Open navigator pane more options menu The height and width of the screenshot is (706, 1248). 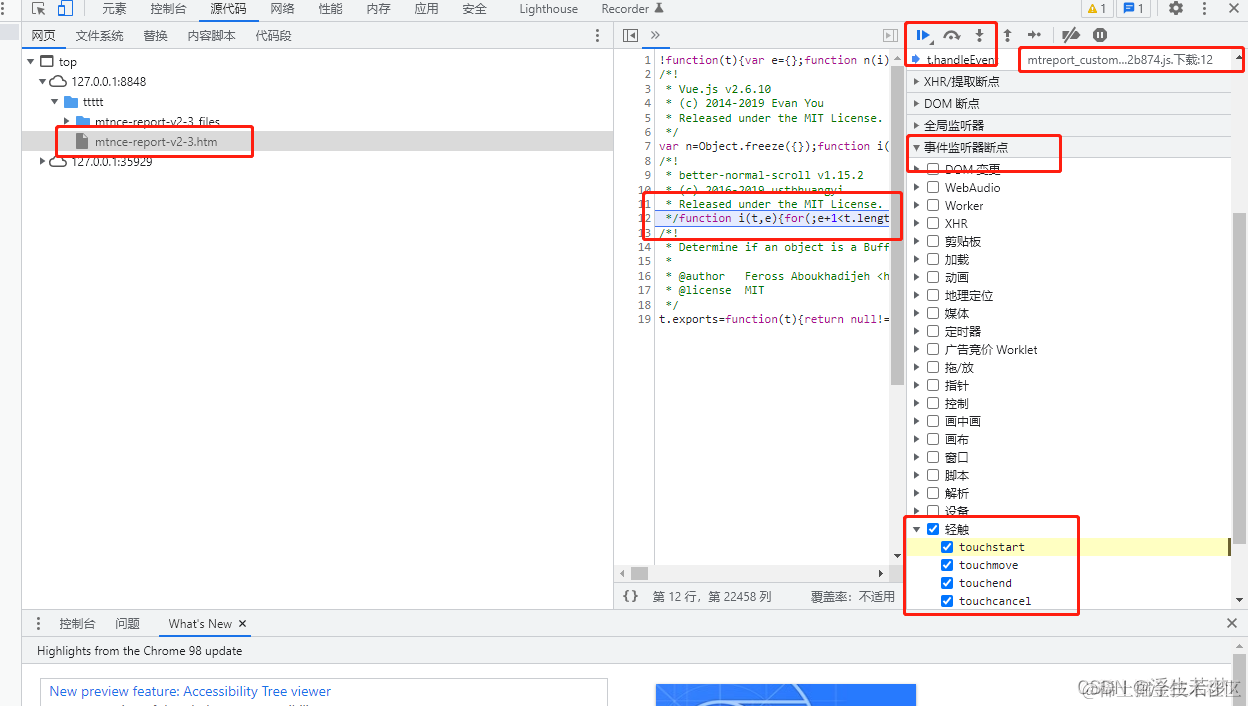(598, 35)
